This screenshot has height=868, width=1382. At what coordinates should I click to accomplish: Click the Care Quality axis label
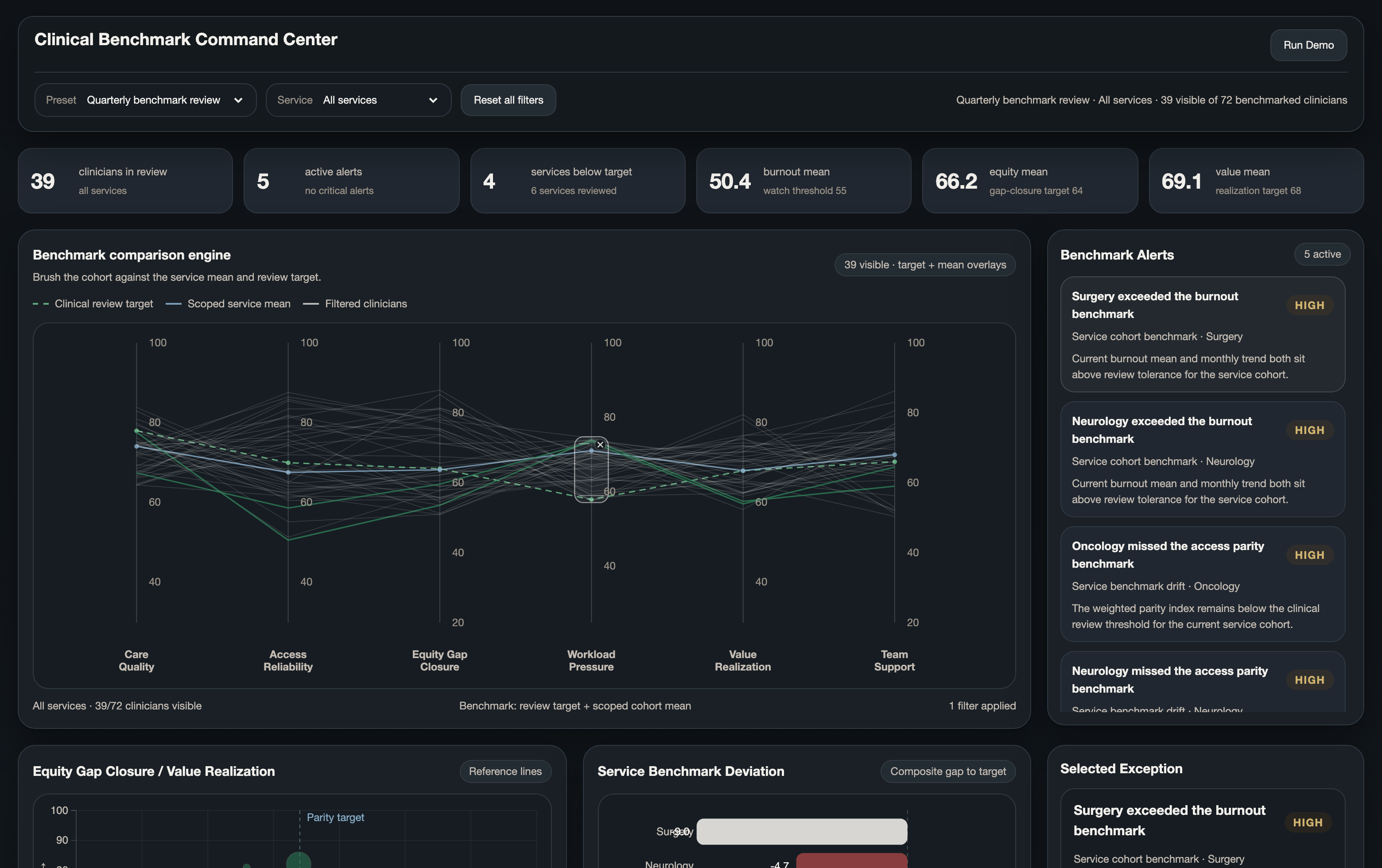(x=136, y=660)
